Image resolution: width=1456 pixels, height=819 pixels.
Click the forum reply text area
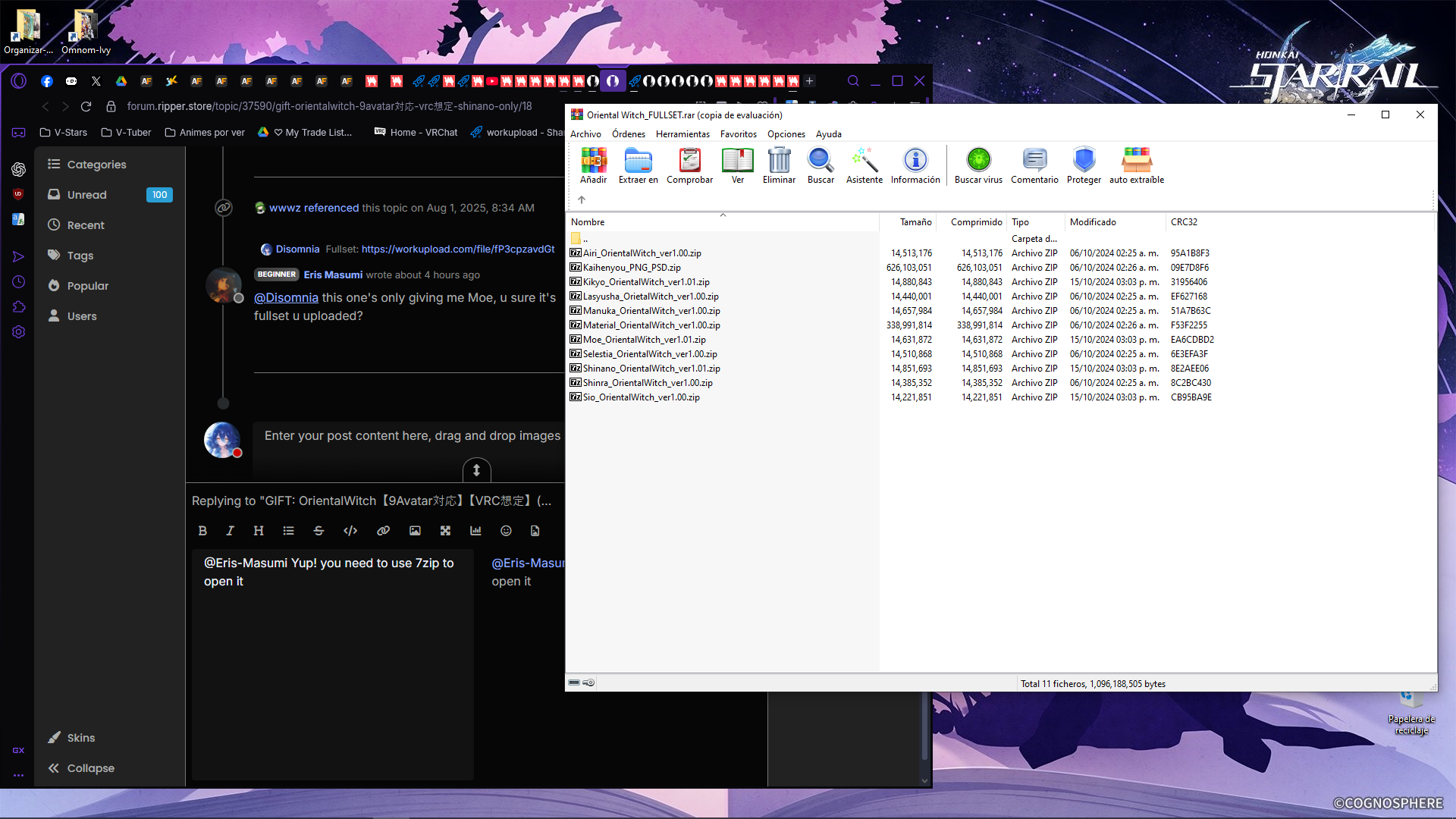[332, 663]
